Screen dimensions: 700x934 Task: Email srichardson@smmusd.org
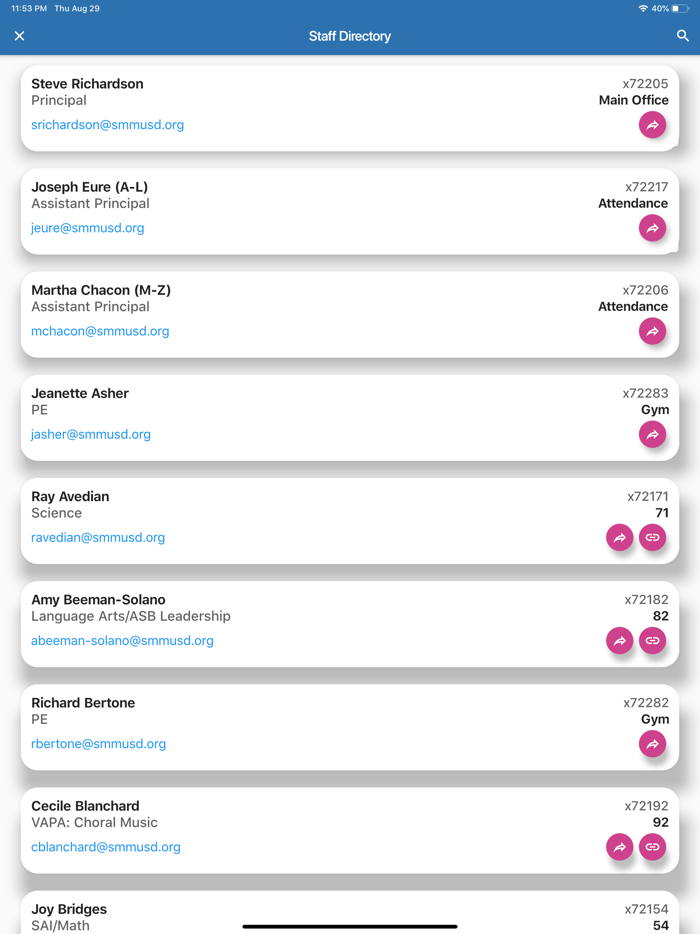[107, 125]
